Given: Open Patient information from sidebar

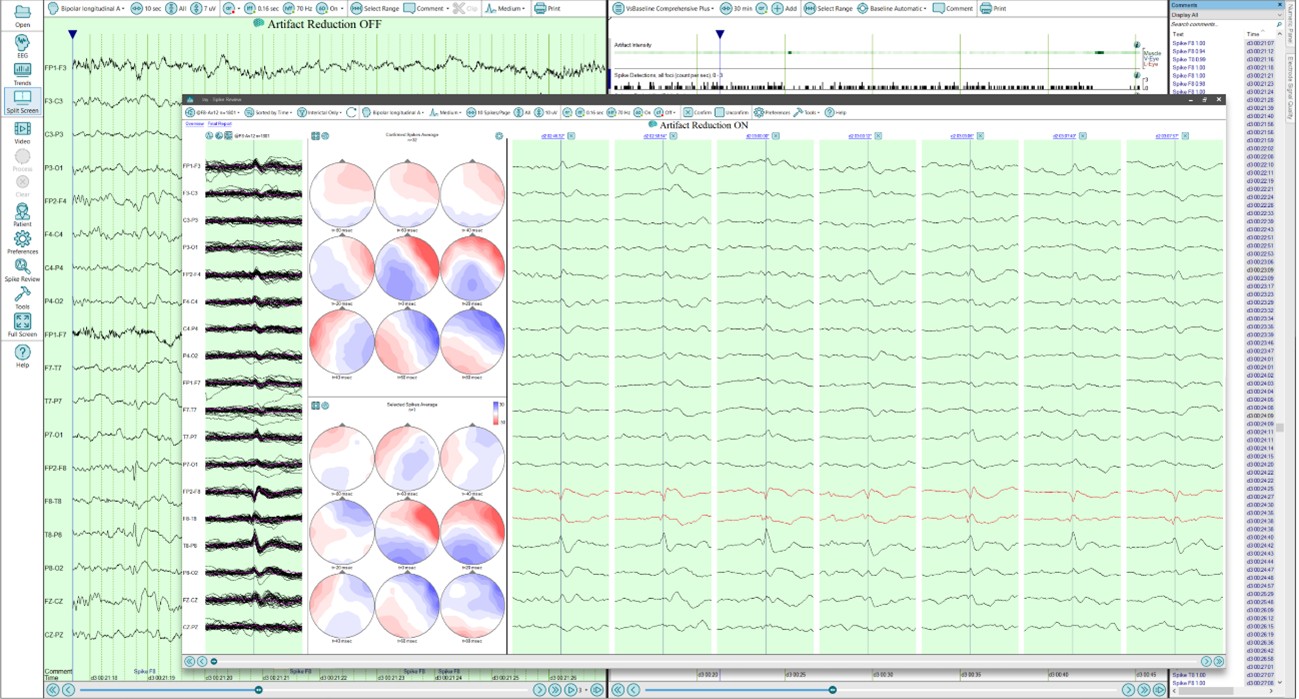Looking at the screenshot, I should 22,215.
